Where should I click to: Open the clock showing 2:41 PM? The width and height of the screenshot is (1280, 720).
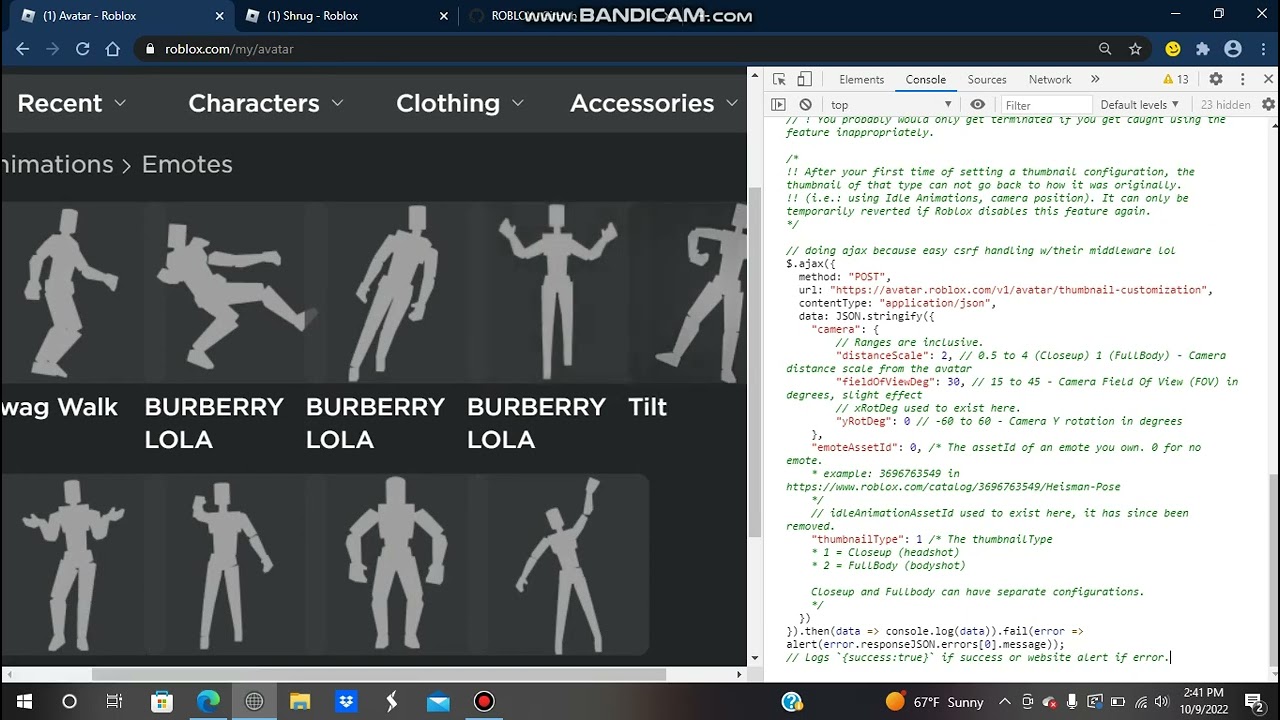click(x=1202, y=701)
